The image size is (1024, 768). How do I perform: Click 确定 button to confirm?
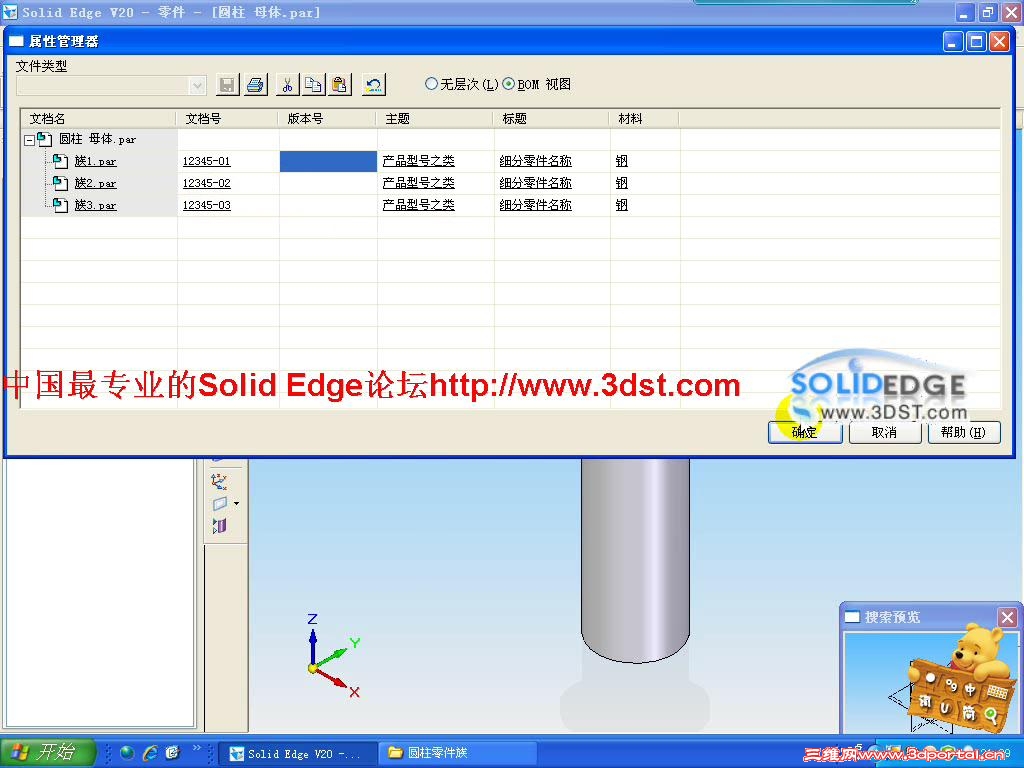[805, 432]
